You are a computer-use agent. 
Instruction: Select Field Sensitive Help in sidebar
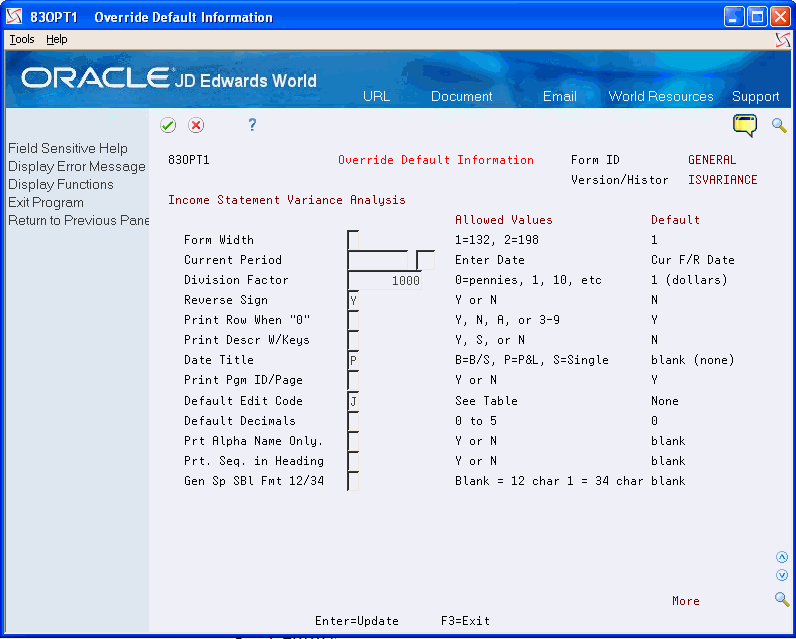[68, 148]
